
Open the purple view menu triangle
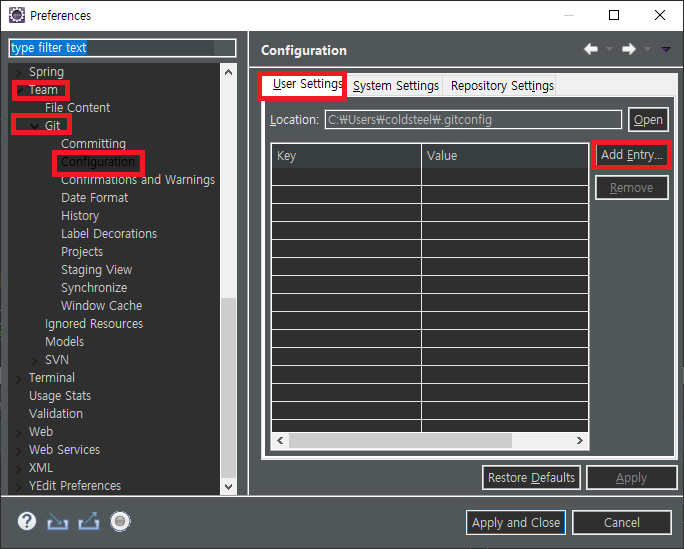[x=666, y=49]
